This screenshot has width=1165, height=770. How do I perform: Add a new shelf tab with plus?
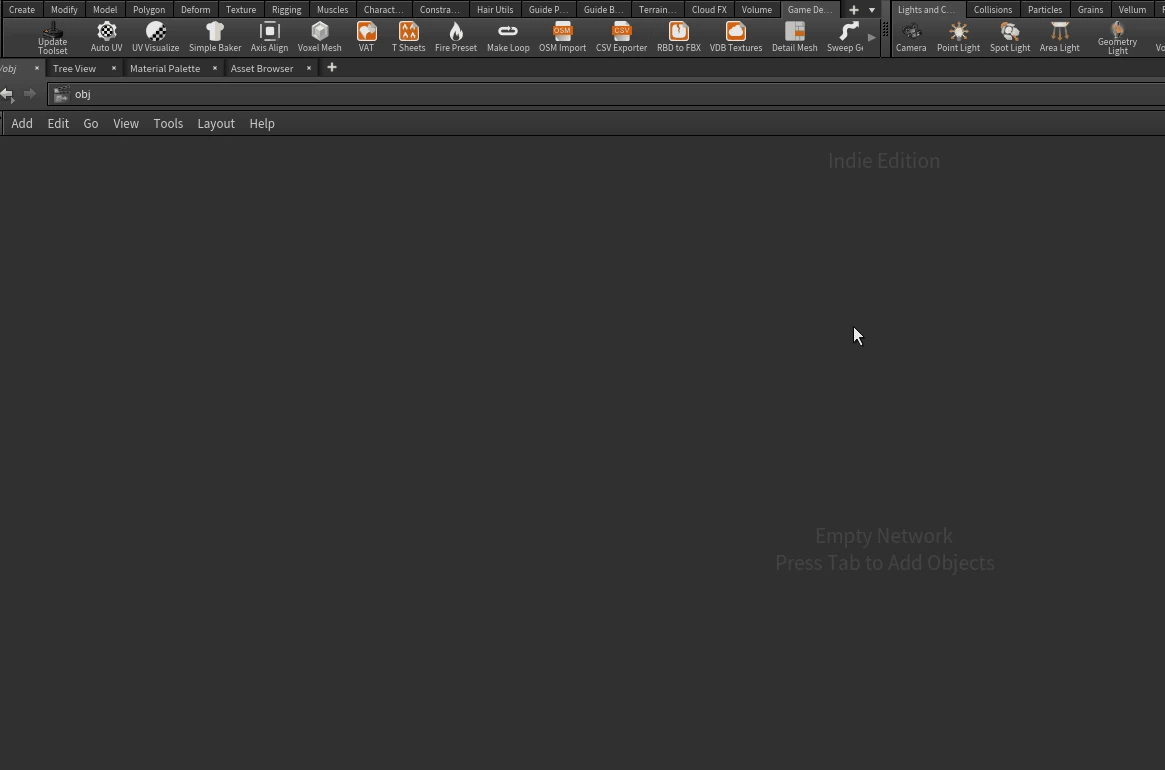point(854,10)
